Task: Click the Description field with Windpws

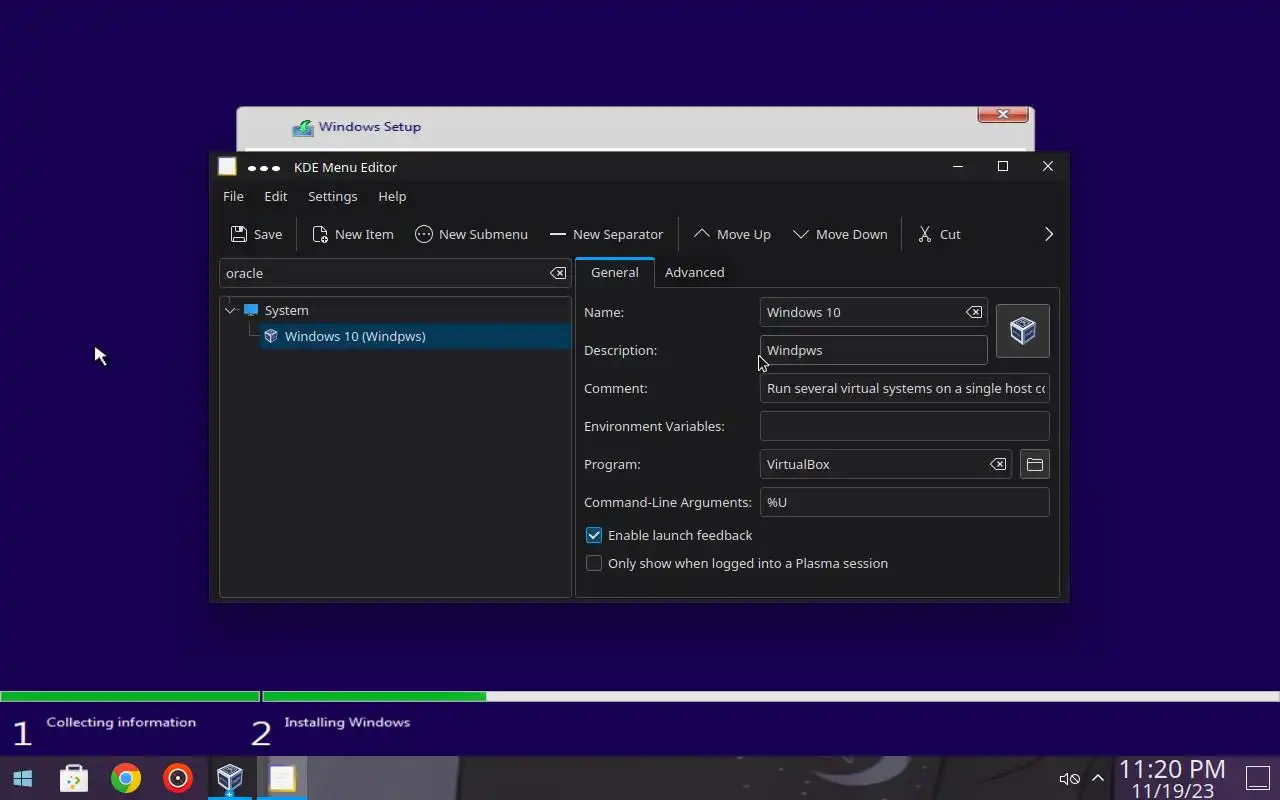Action: pyautogui.click(x=873, y=350)
